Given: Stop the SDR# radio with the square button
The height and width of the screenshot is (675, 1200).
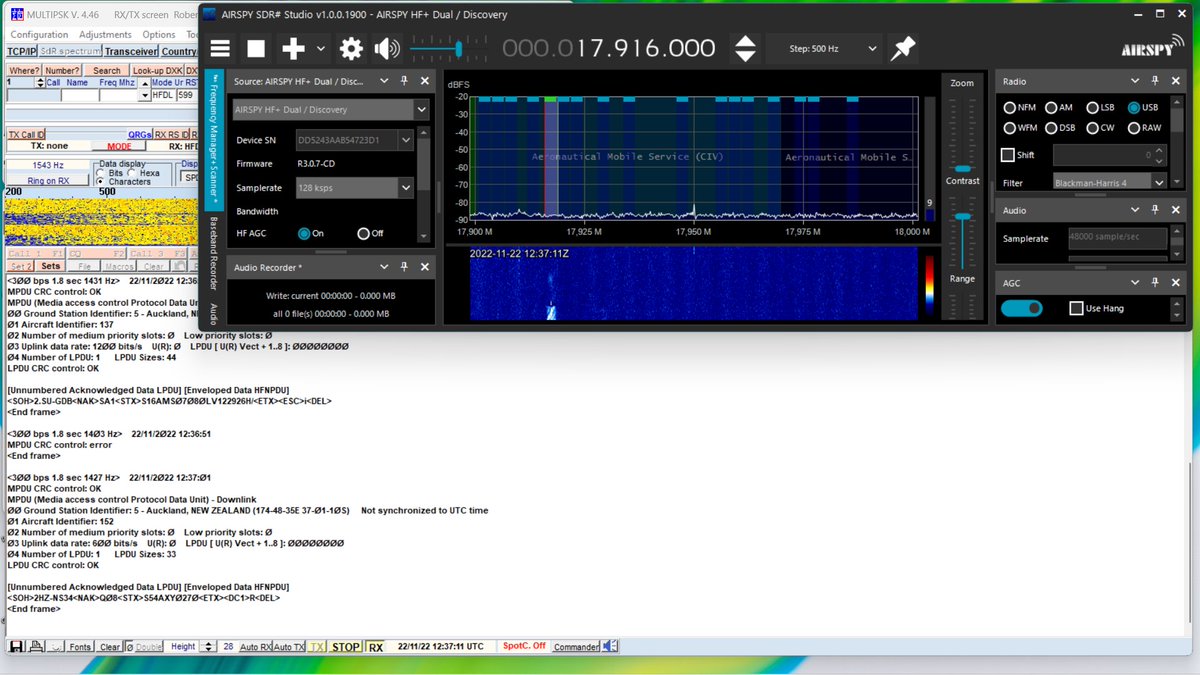Looking at the screenshot, I should click(x=256, y=48).
